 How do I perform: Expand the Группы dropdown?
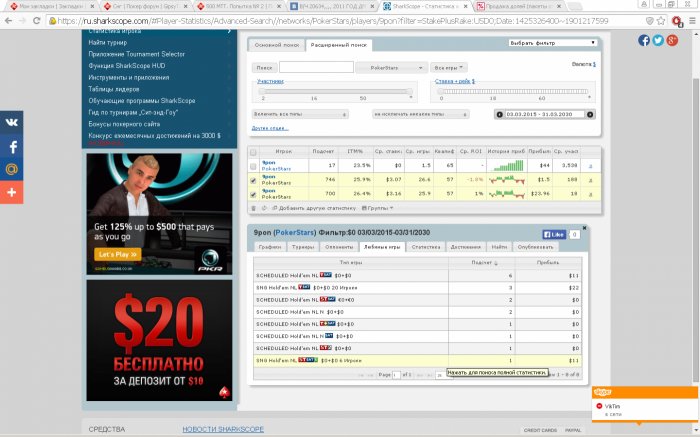(x=377, y=208)
